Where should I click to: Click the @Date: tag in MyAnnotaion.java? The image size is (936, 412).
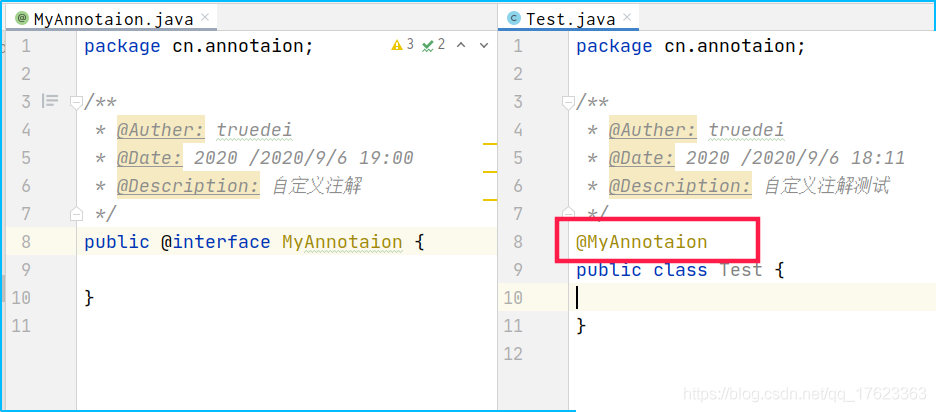(150, 158)
